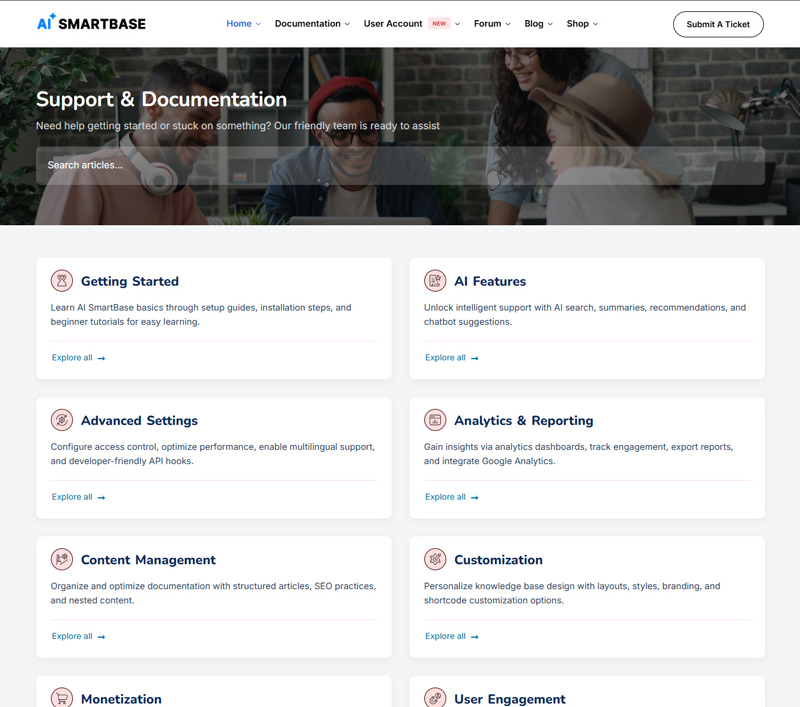Click the Getting Started category icon
The height and width of the screenshot is (707, 800).
(x=62, y=281)
